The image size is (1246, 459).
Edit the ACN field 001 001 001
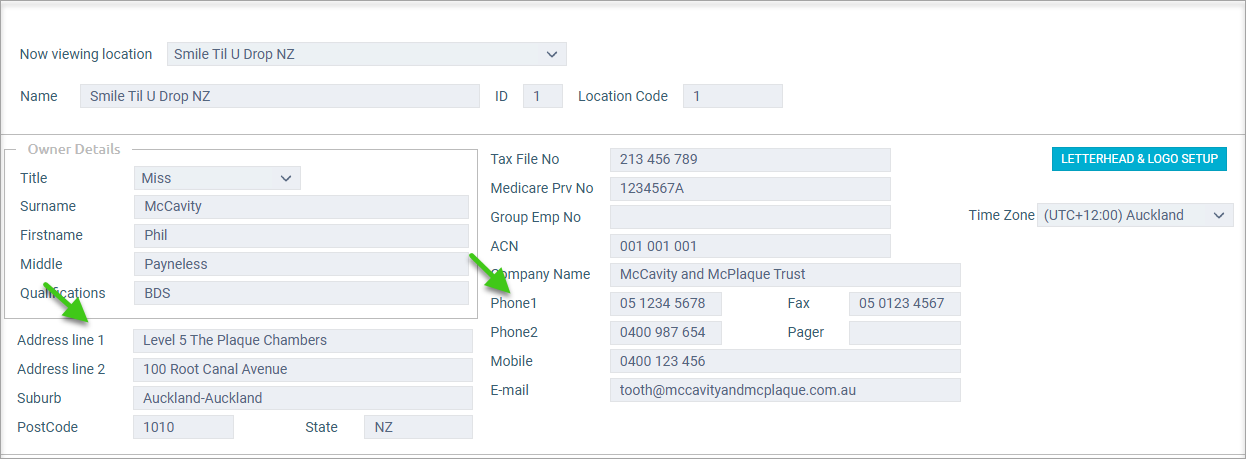[x=750, y=246]
